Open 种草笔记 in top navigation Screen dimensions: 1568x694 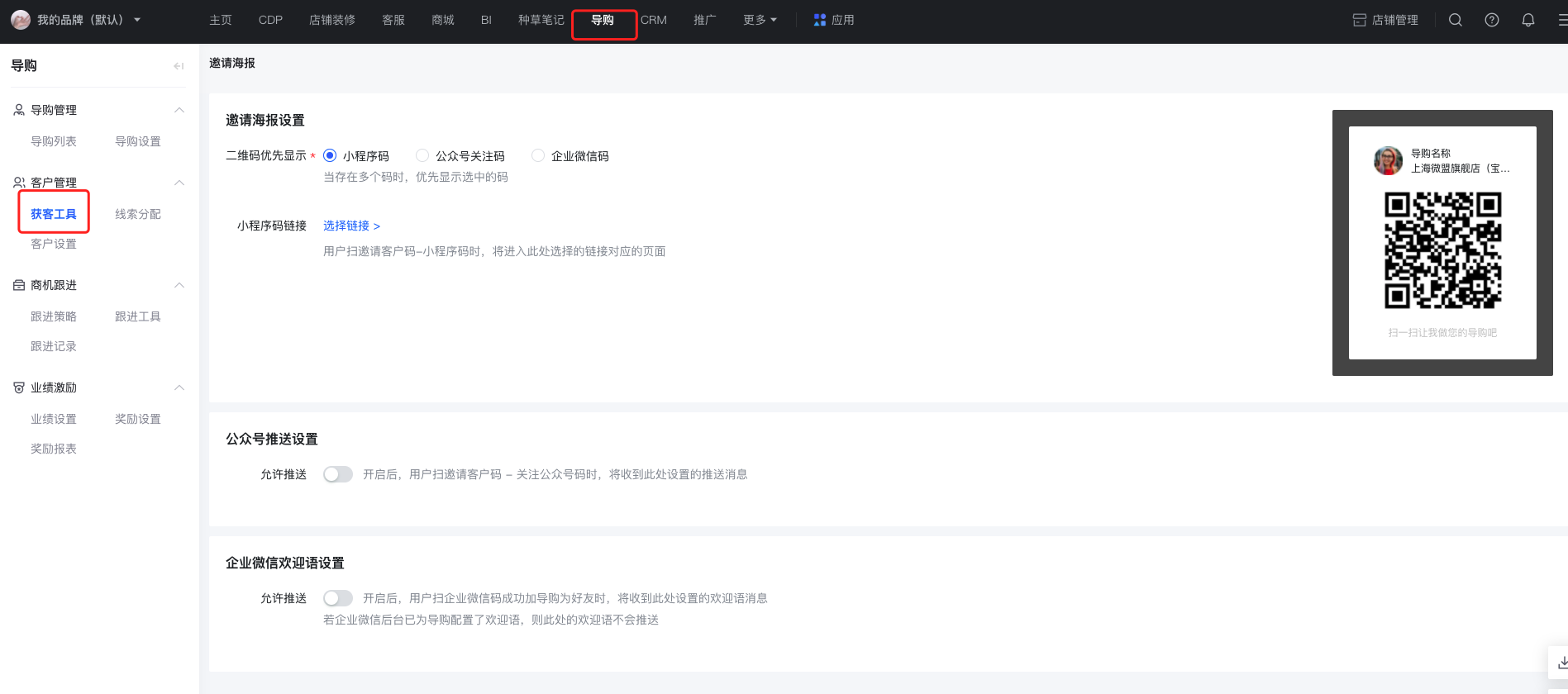click(x=541, y=20)
